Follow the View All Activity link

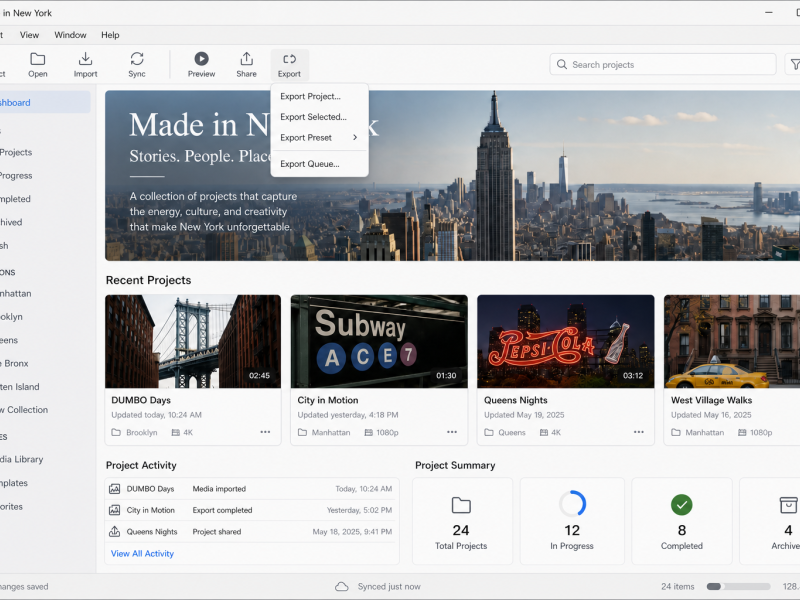pyautogui.click(x=142, y=554)
